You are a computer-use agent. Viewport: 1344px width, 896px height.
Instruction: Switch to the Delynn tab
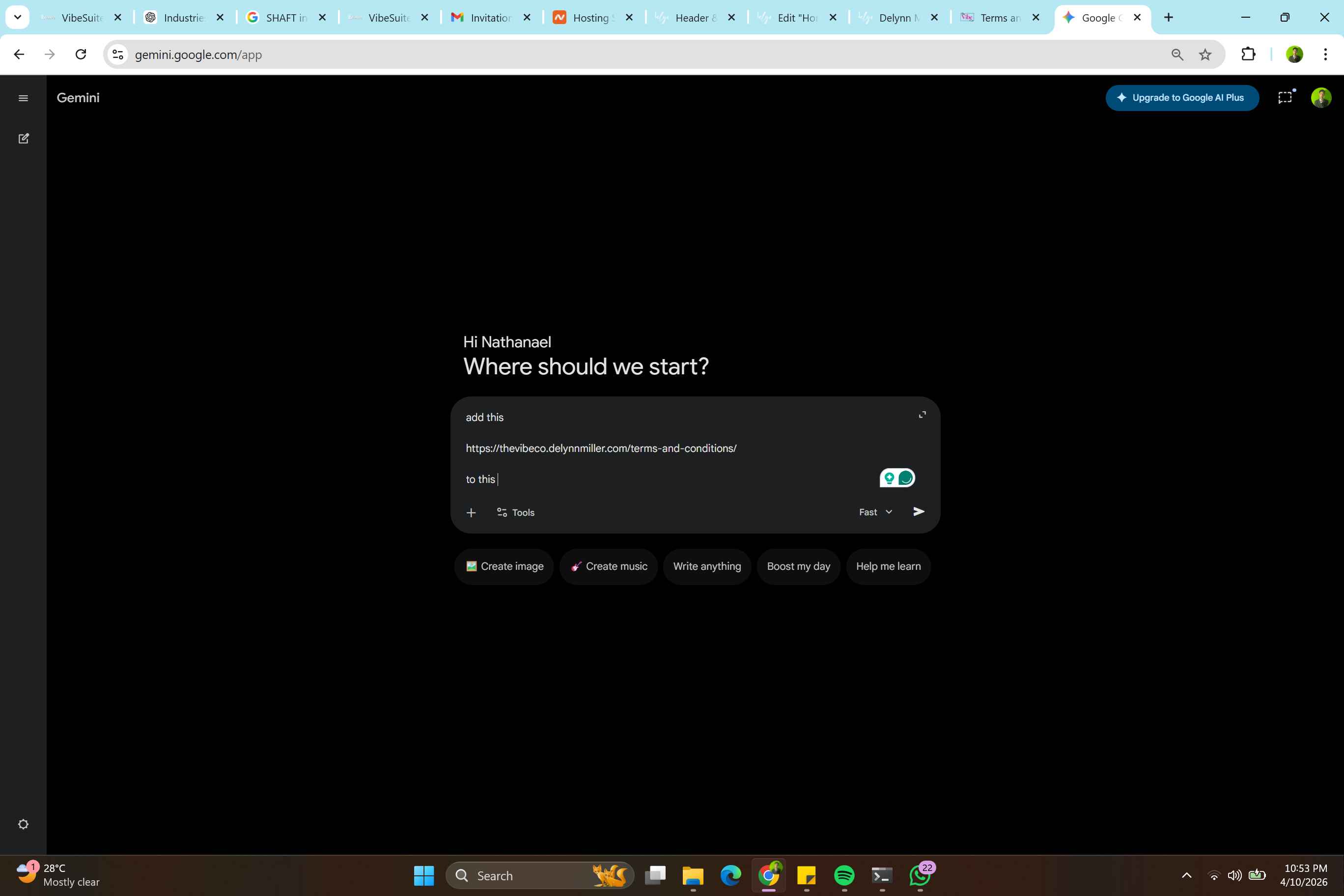[899, 18]
